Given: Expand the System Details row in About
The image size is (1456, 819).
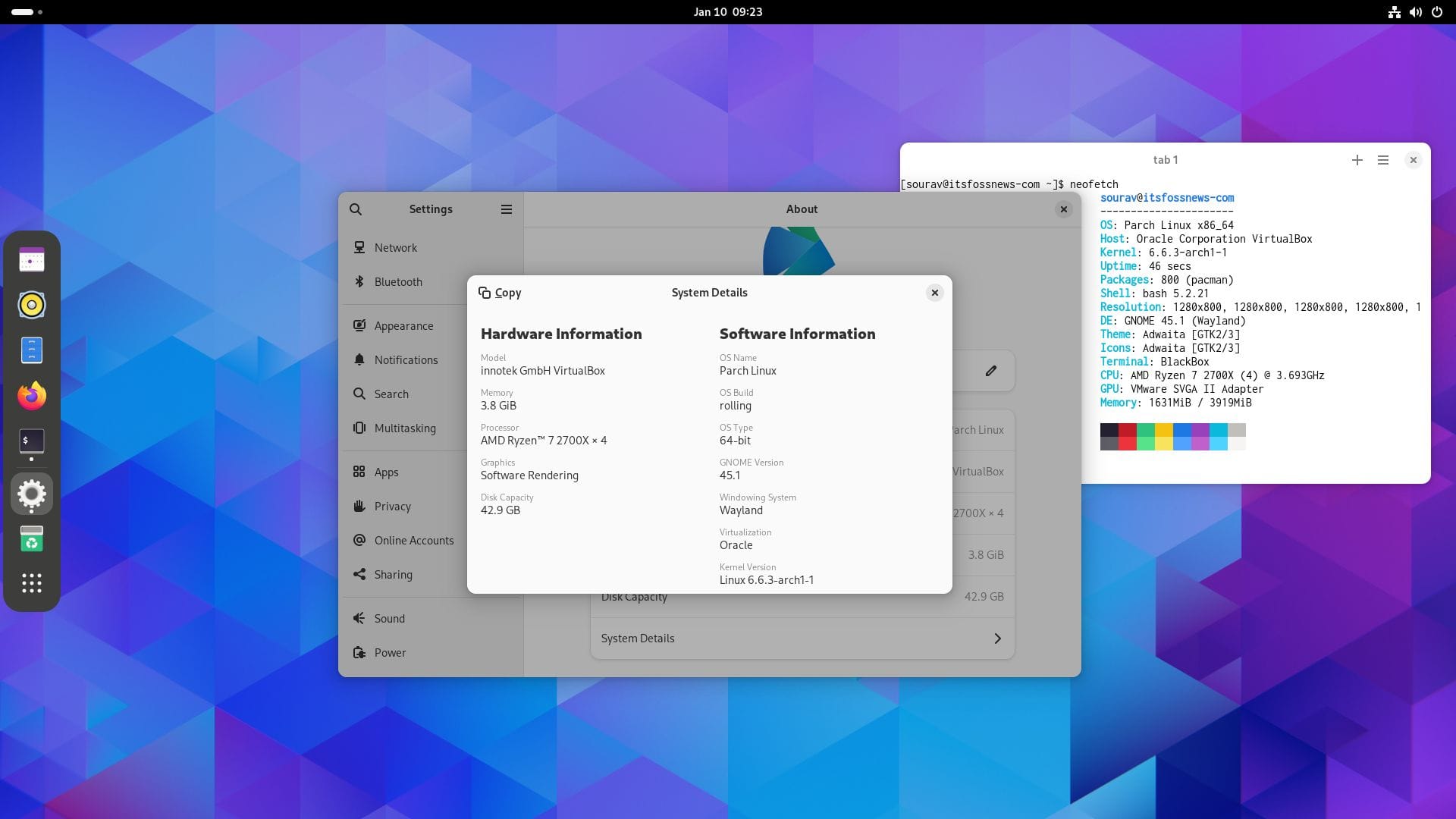Looking at the screenshot, I should click(x=802, y=638).
